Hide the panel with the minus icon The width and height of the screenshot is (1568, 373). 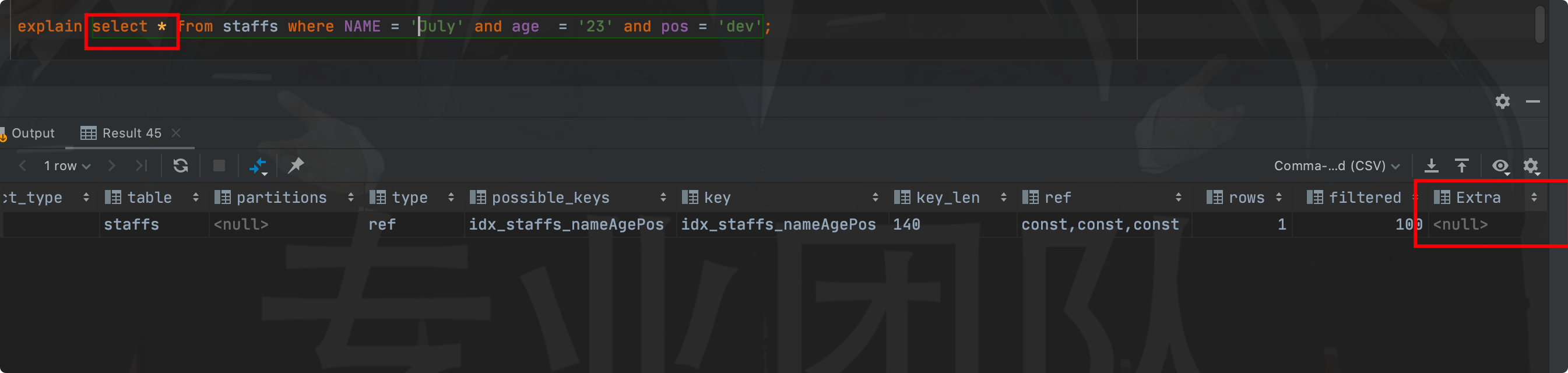coord(1532,101)
